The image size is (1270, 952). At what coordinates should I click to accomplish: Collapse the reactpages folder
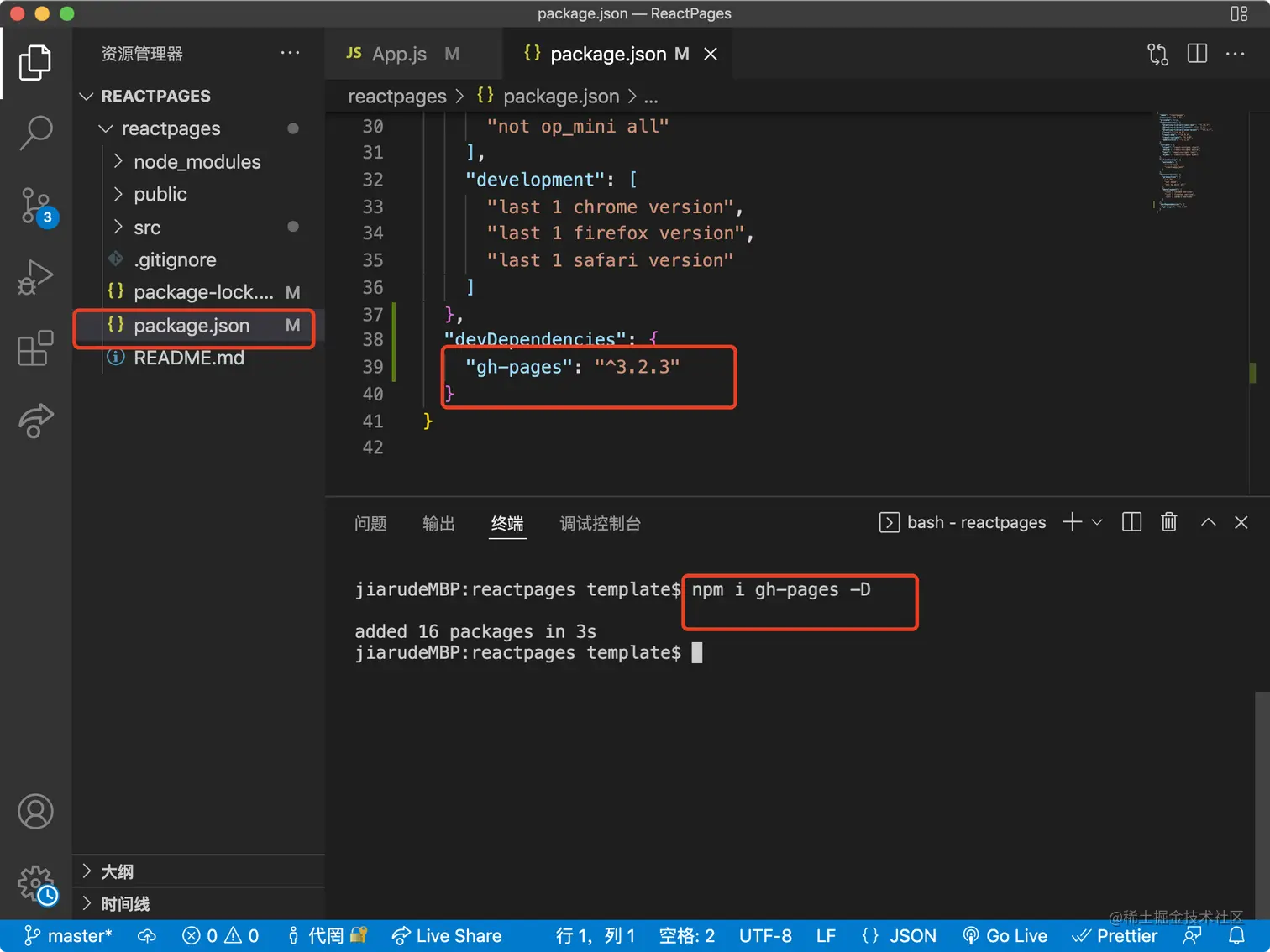[x=106, y=128]
